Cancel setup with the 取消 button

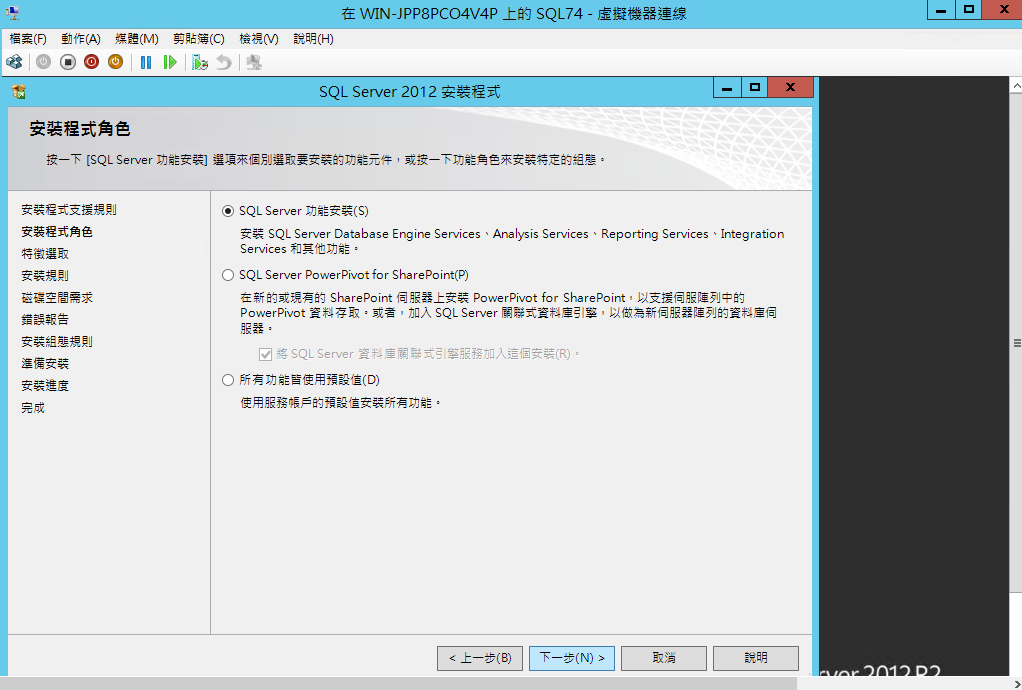[x=664, y=658]
